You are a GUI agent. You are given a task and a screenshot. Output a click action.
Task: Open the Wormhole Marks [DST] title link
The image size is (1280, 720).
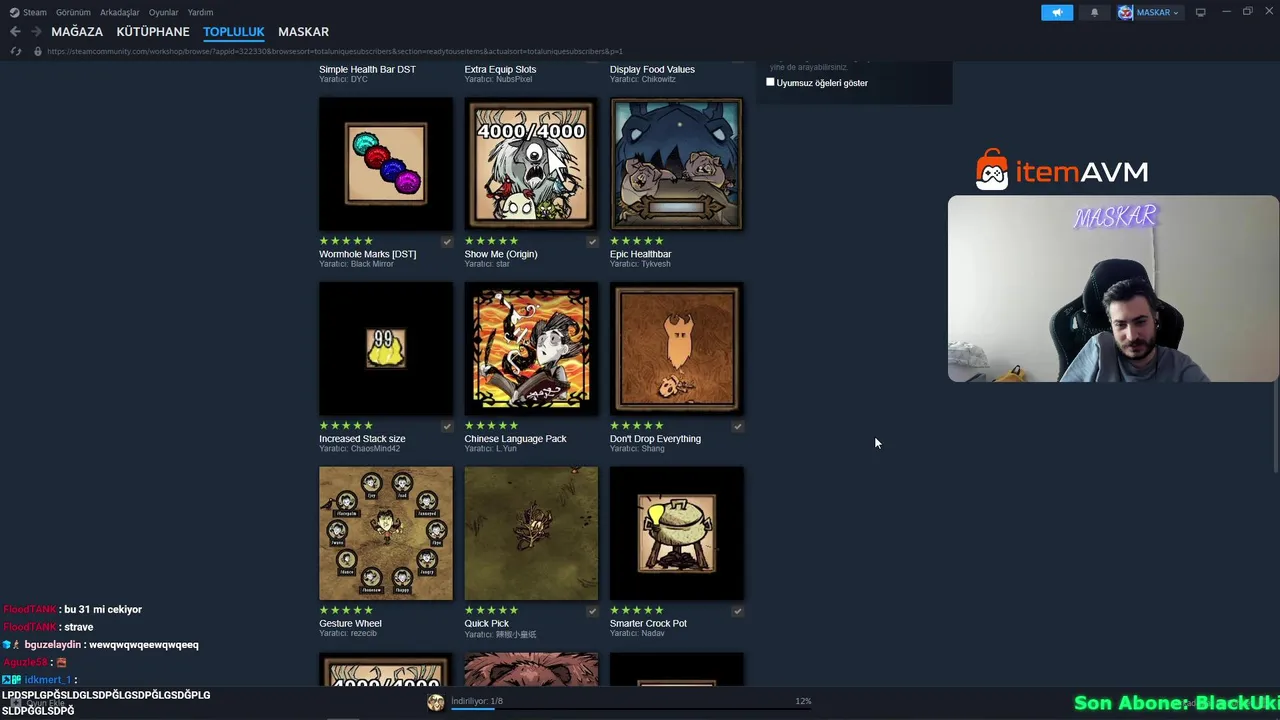pos(367,254)
